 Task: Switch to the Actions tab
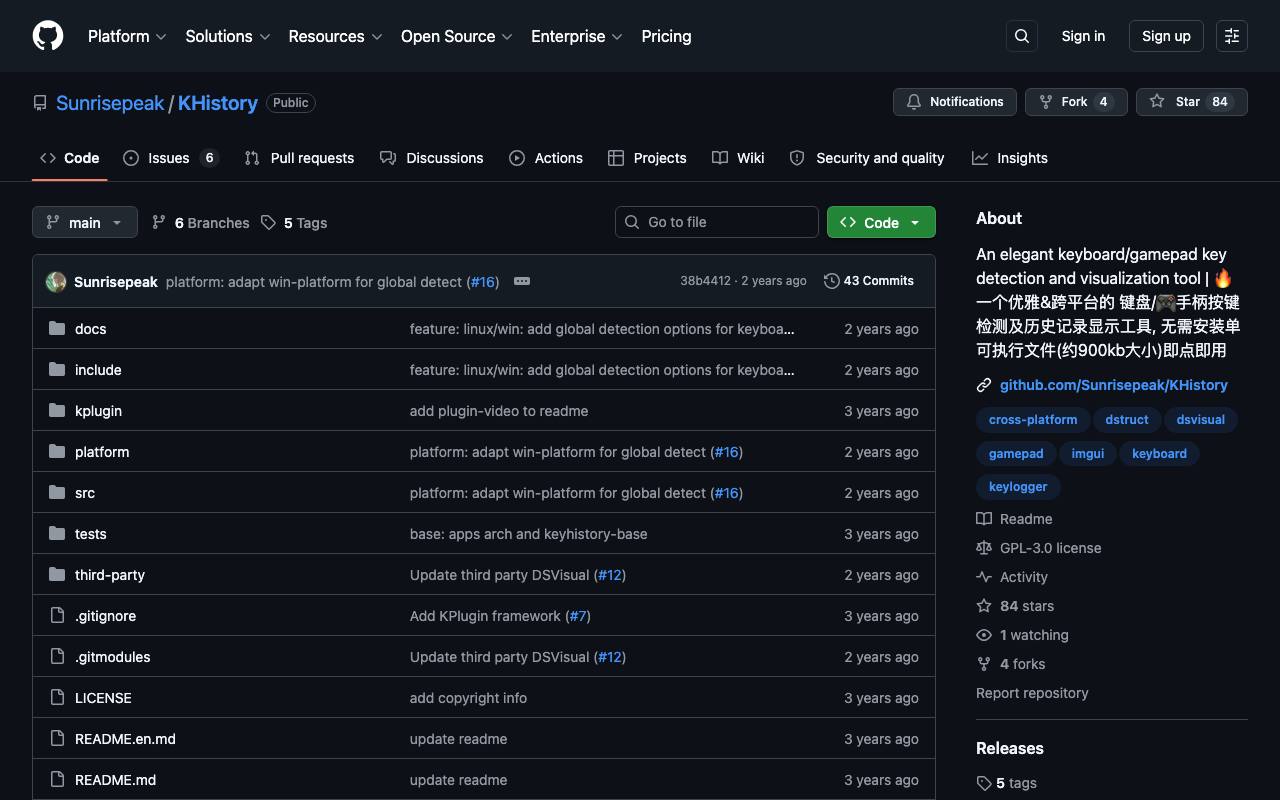pos(546,158)
